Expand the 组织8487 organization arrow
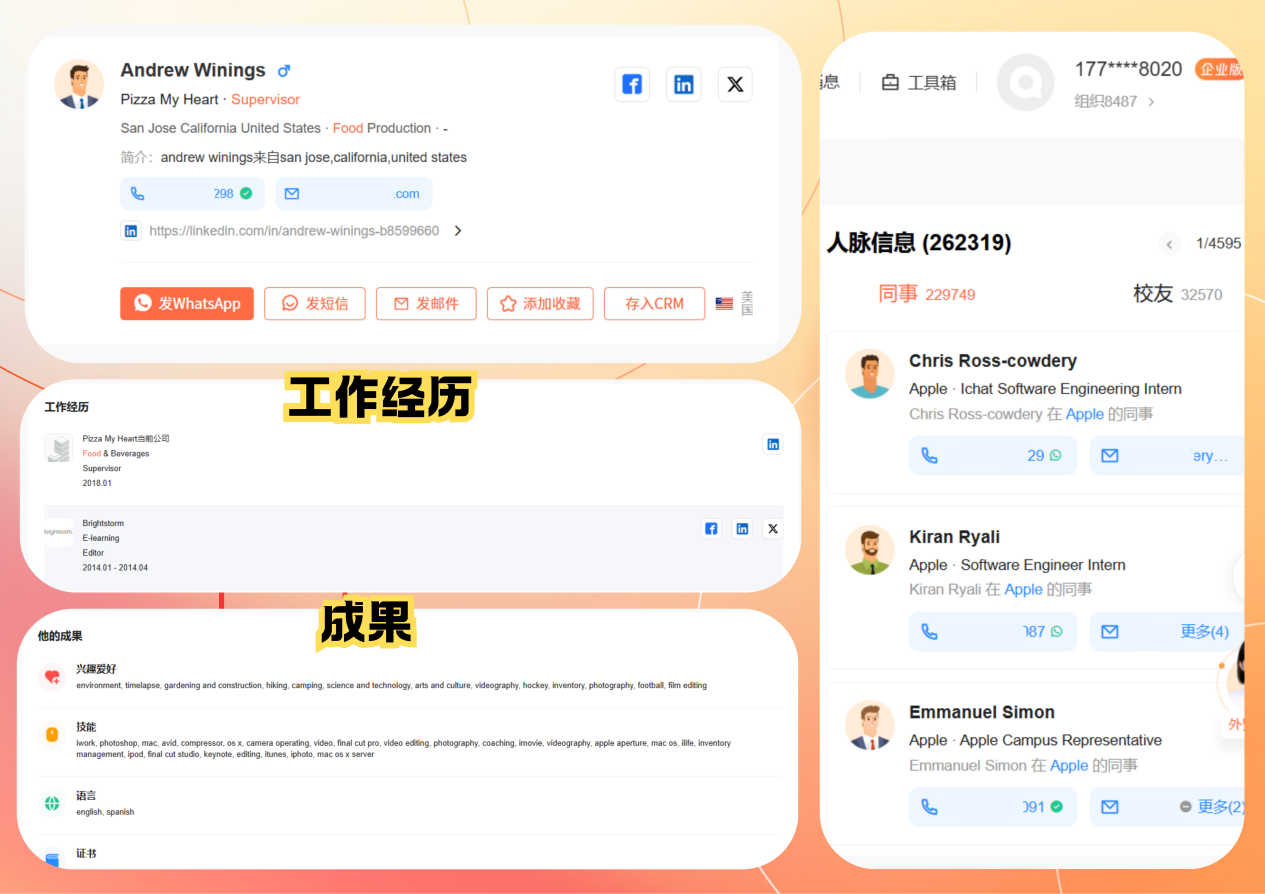The height and width of the screenshot is (894, 1265). coord(1151,102)
